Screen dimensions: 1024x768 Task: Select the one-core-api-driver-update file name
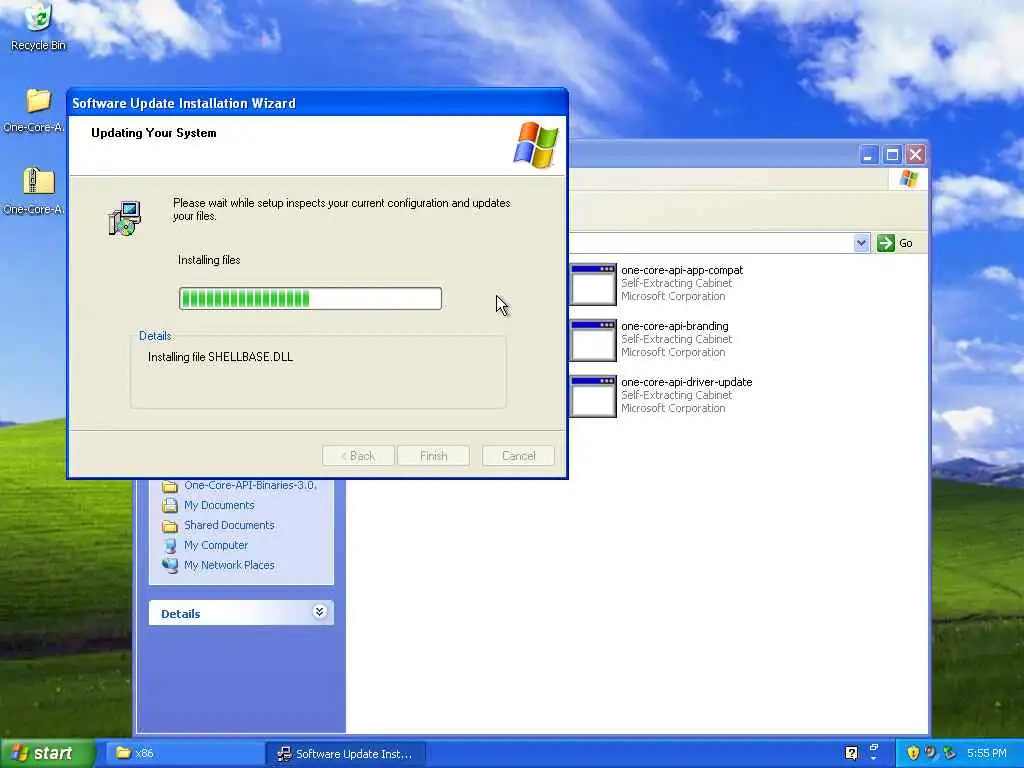(686, 382)
